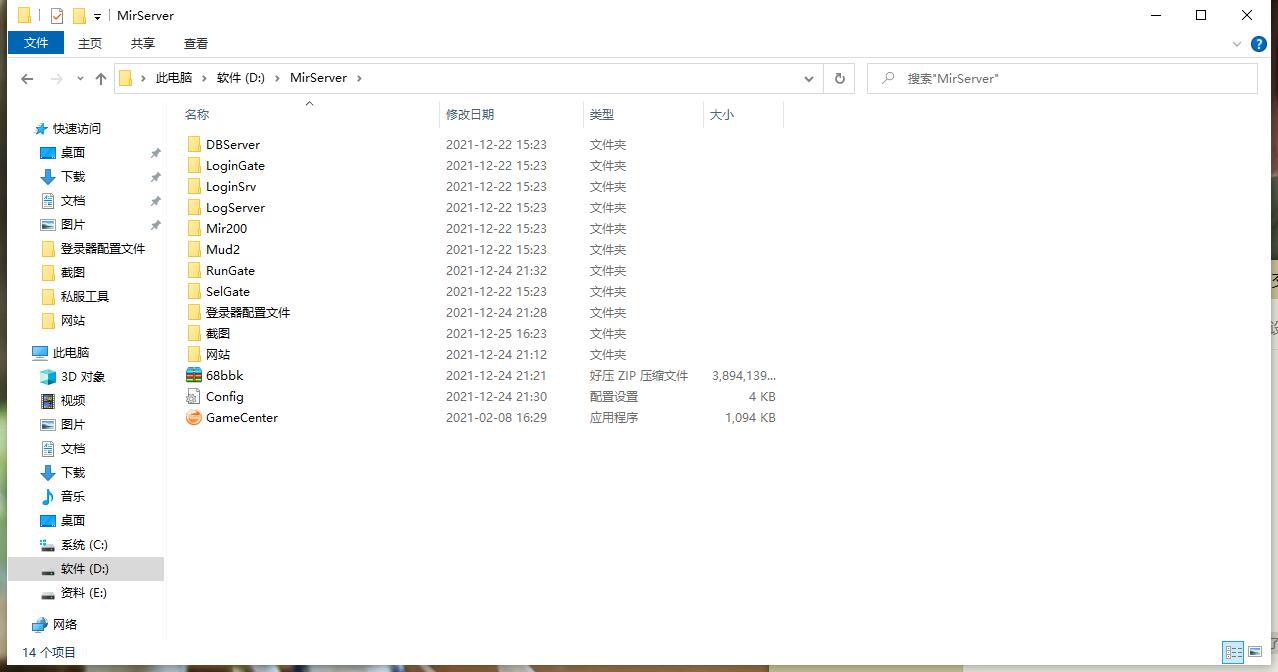The image size is (1278, 672).
Task: Open the properties icon in quick access toolbar
Action: (x=57, y=16)
